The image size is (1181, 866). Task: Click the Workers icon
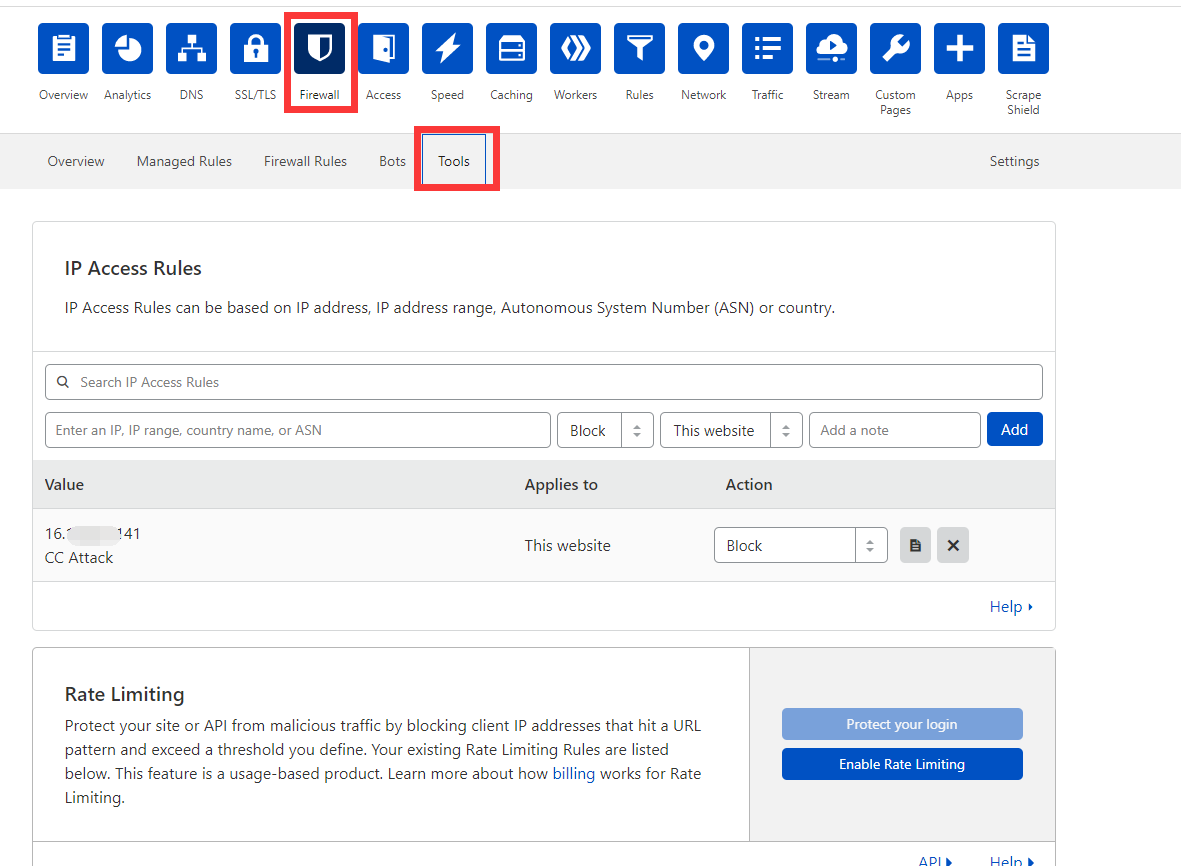(575, 49)
